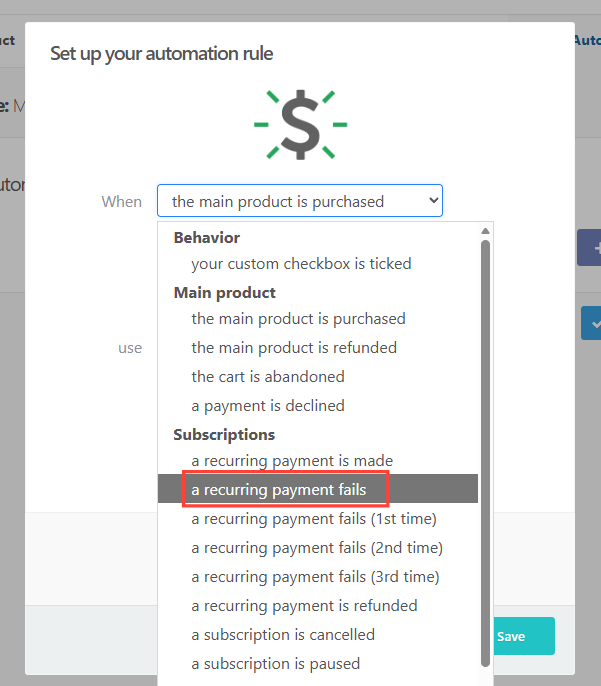The width and height of the screenshot is (601, 686).
Task: Select 'a recurring payment fails (2nd time)'
Action: (x=317, y=548)
